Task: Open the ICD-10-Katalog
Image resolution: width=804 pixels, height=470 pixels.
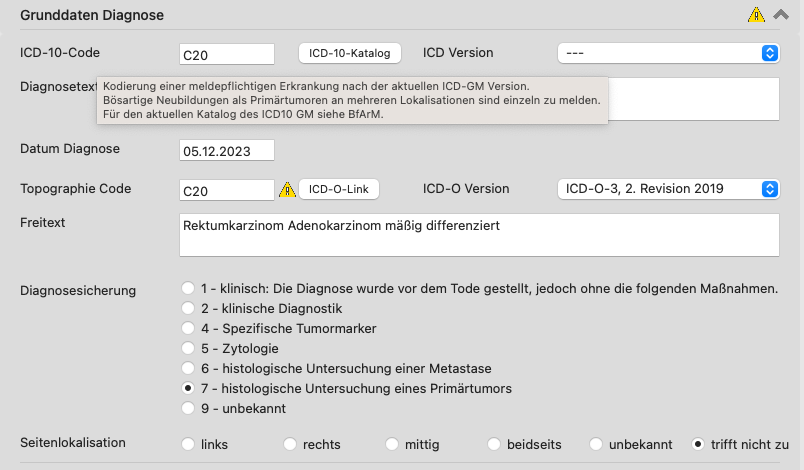Action: point(350,53)
